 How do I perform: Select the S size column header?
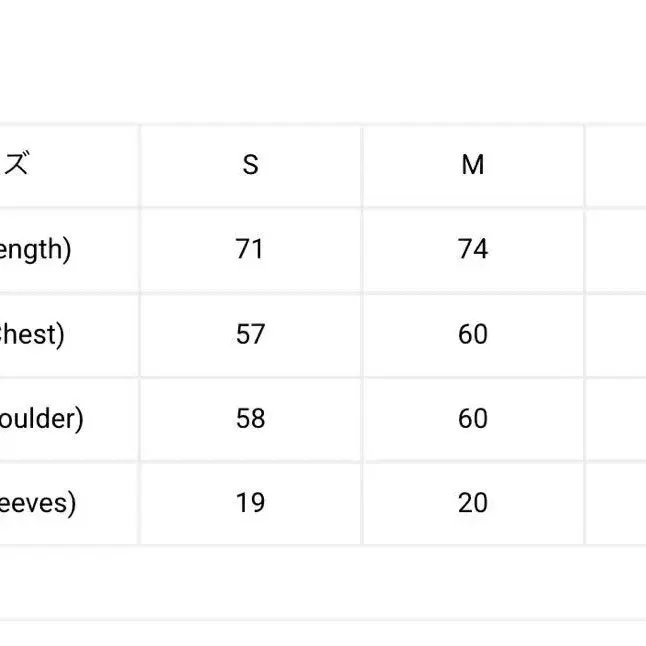tap(250, 165)
